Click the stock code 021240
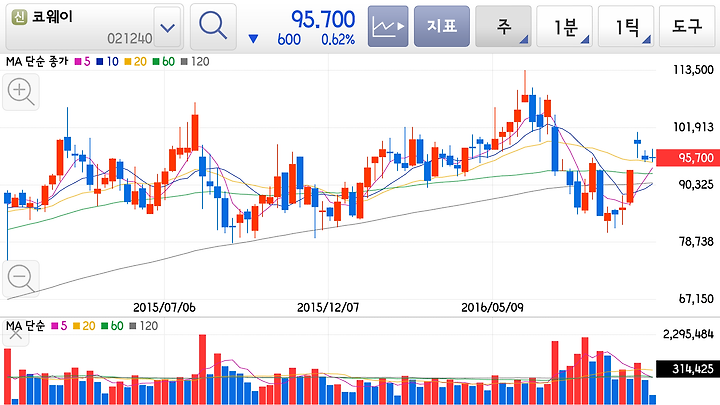The height and width of the screenshot is (405, 720). pyautogui.click(x=130, y=39)
